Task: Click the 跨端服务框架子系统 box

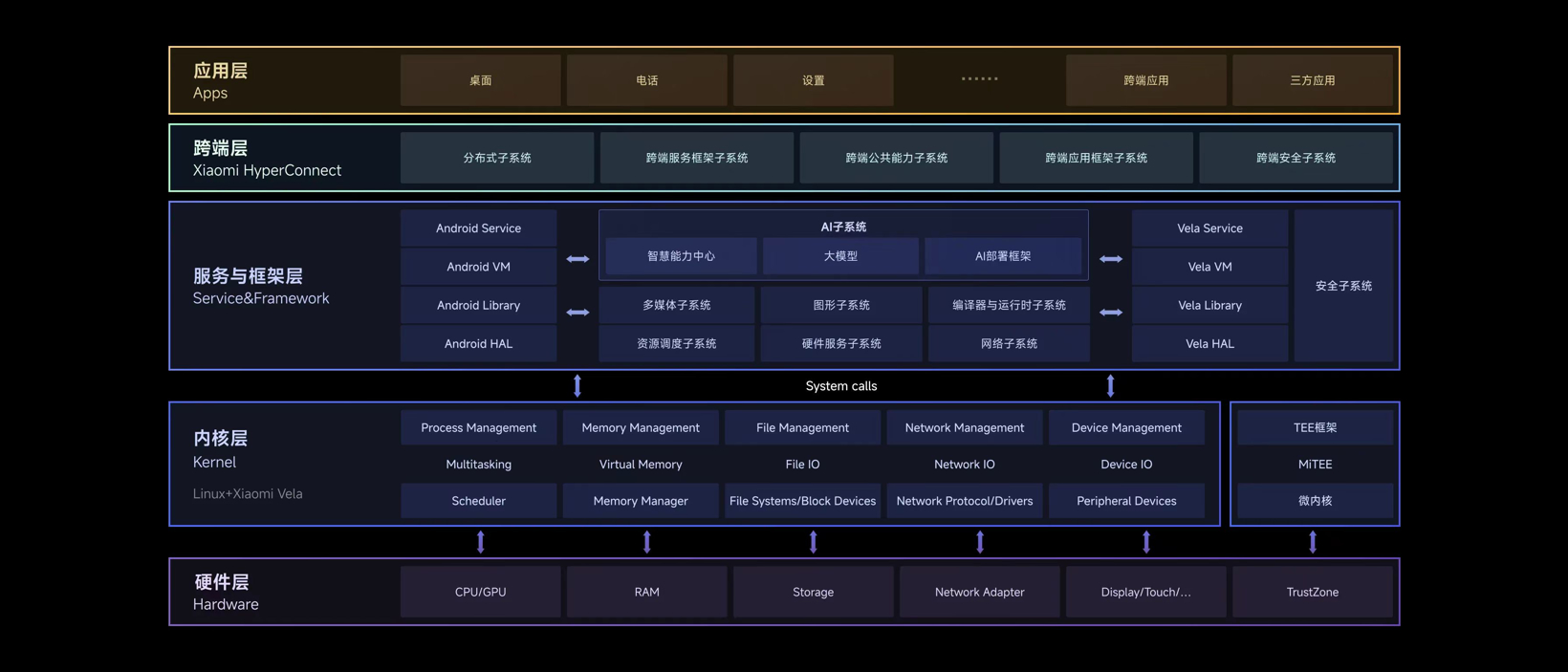Action: 696,158
